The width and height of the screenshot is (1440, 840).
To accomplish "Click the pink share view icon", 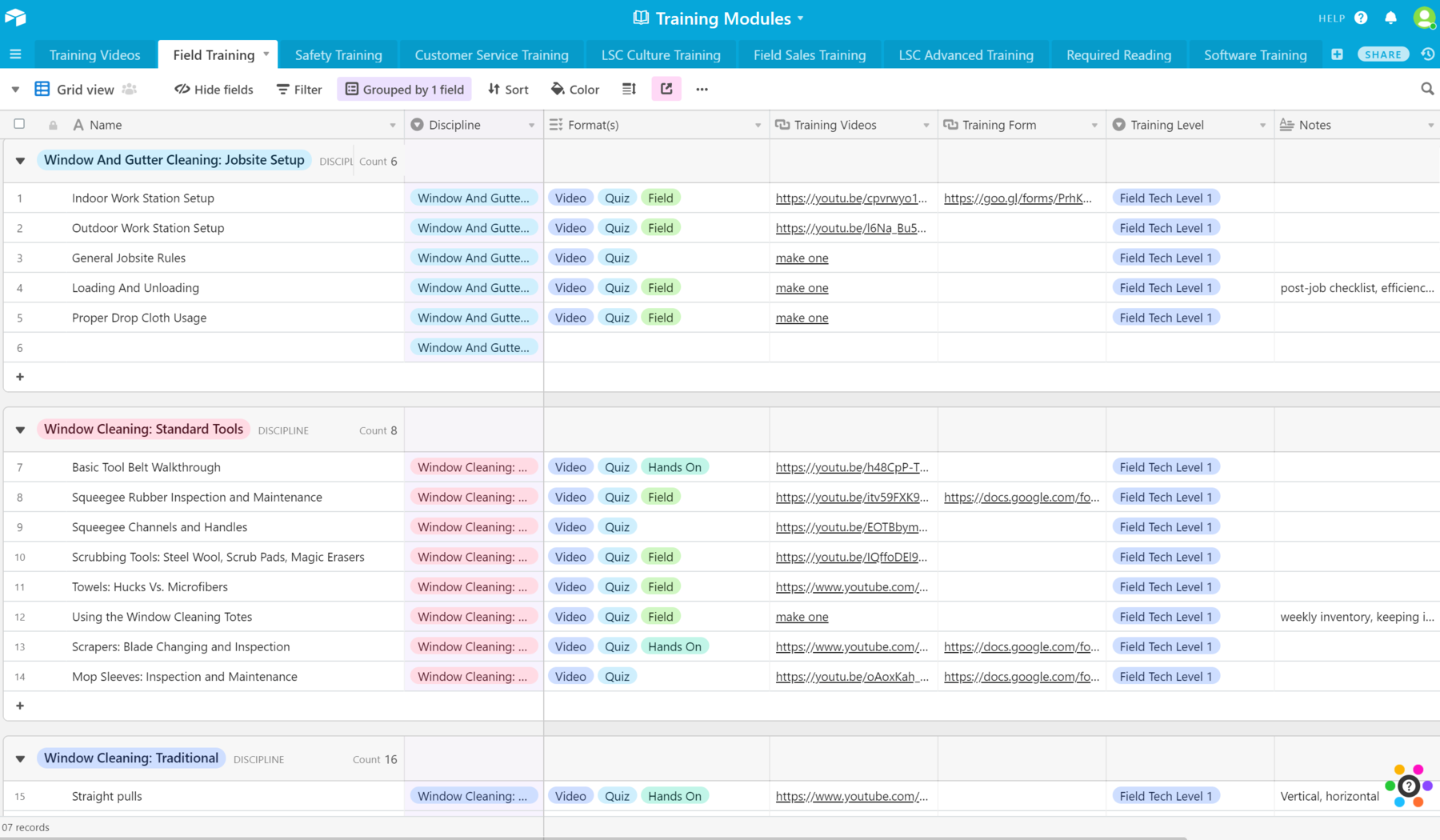I will click(666, 89).
